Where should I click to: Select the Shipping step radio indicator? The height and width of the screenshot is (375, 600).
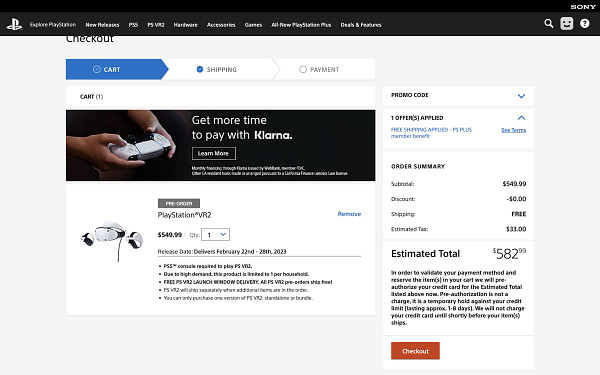pyautogui.click(x=200, y=69)
